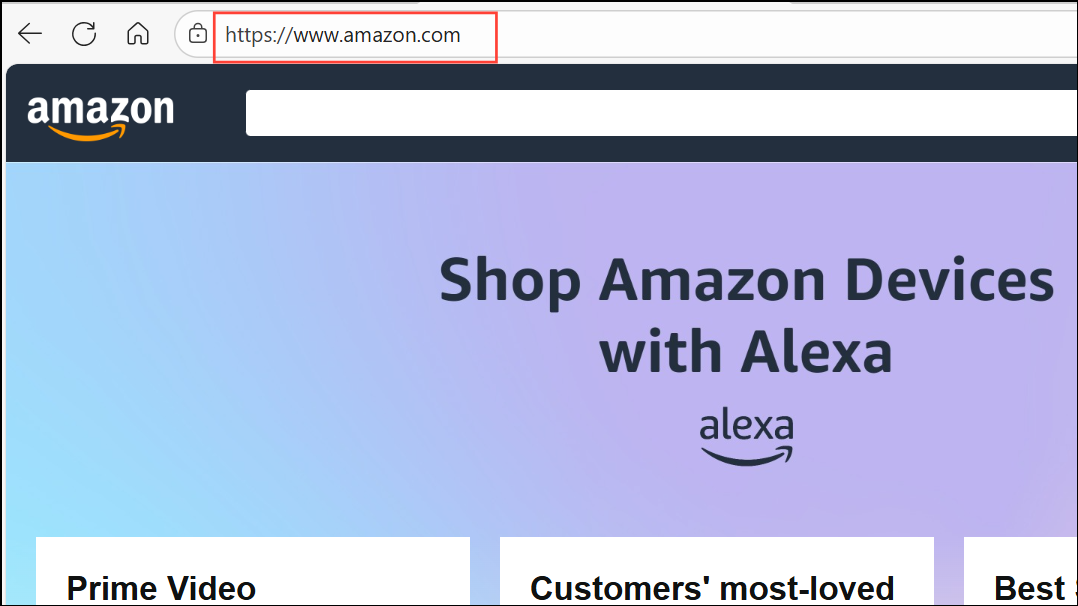The width and height of the screenshot is (1078, 606).
Task: Click empty address bar area right of URL
Action: [x=784, y=34]
